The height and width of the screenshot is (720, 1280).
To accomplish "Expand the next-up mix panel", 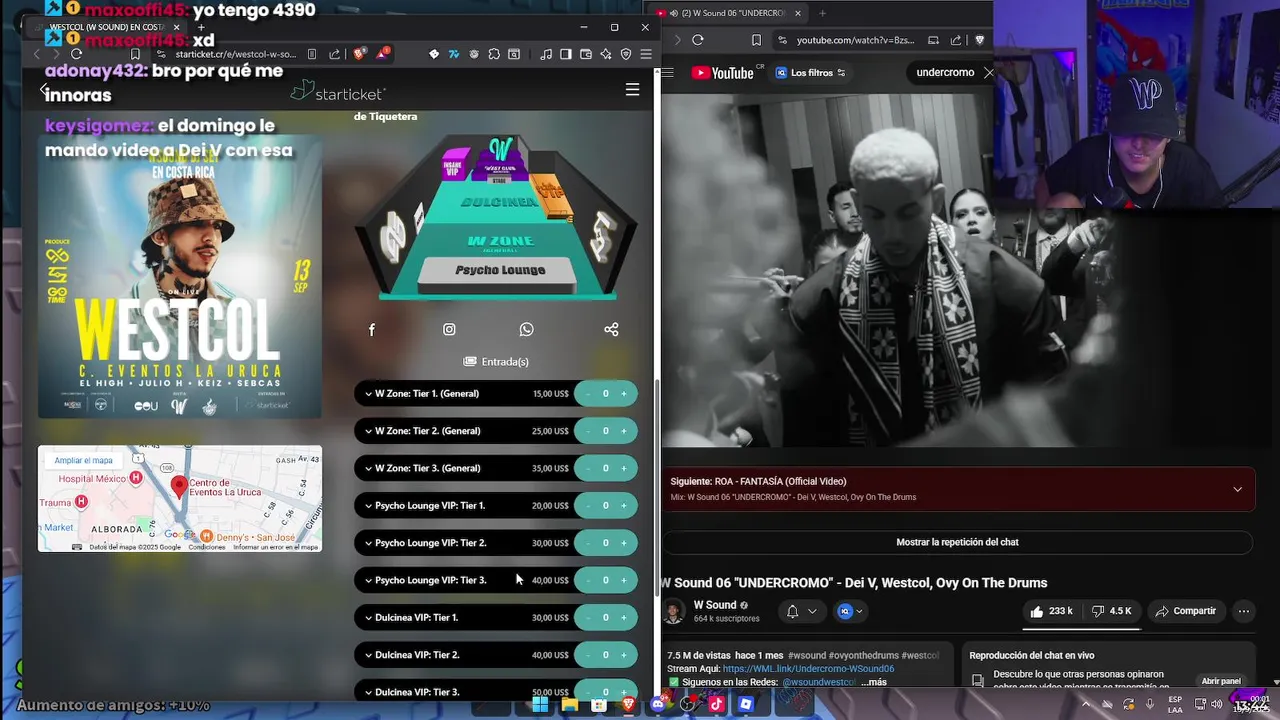I will pos(1237,489).
